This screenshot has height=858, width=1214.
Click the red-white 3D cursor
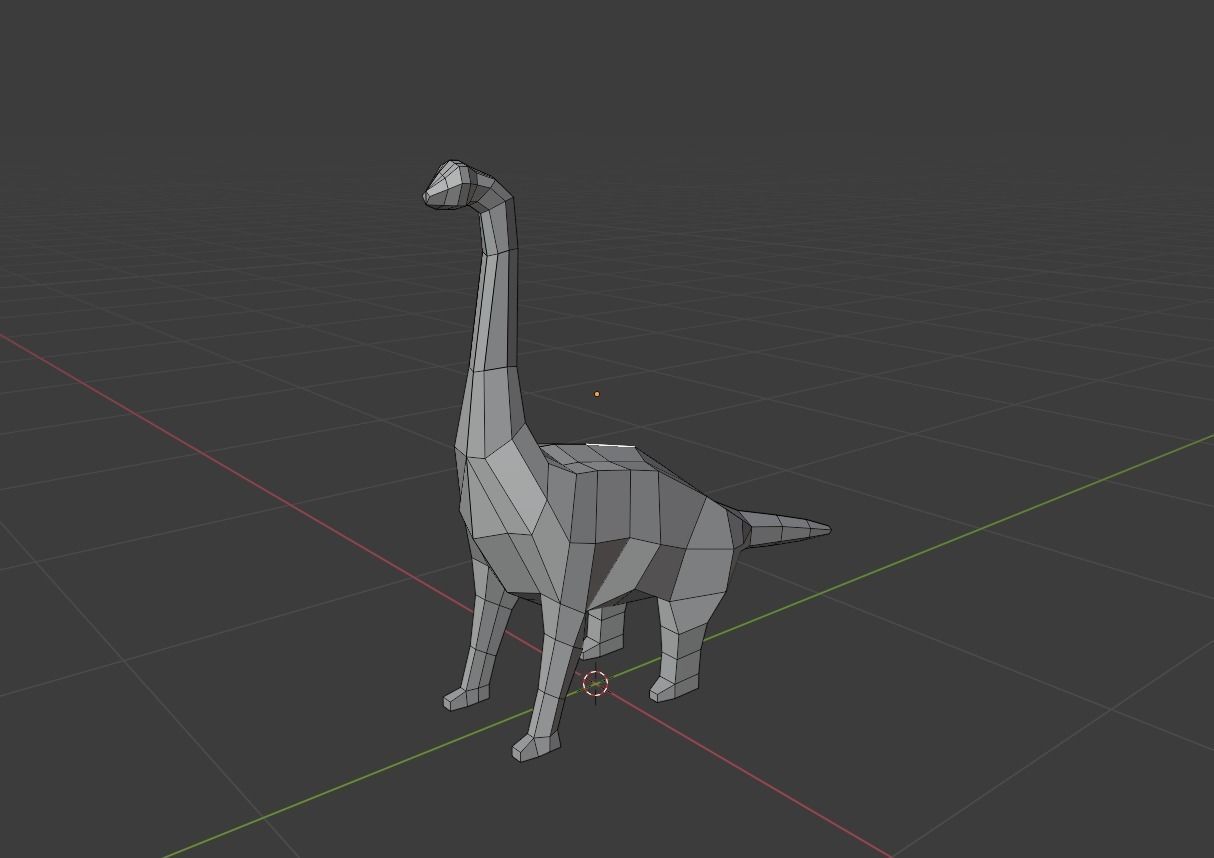click(x=595, y=684)
